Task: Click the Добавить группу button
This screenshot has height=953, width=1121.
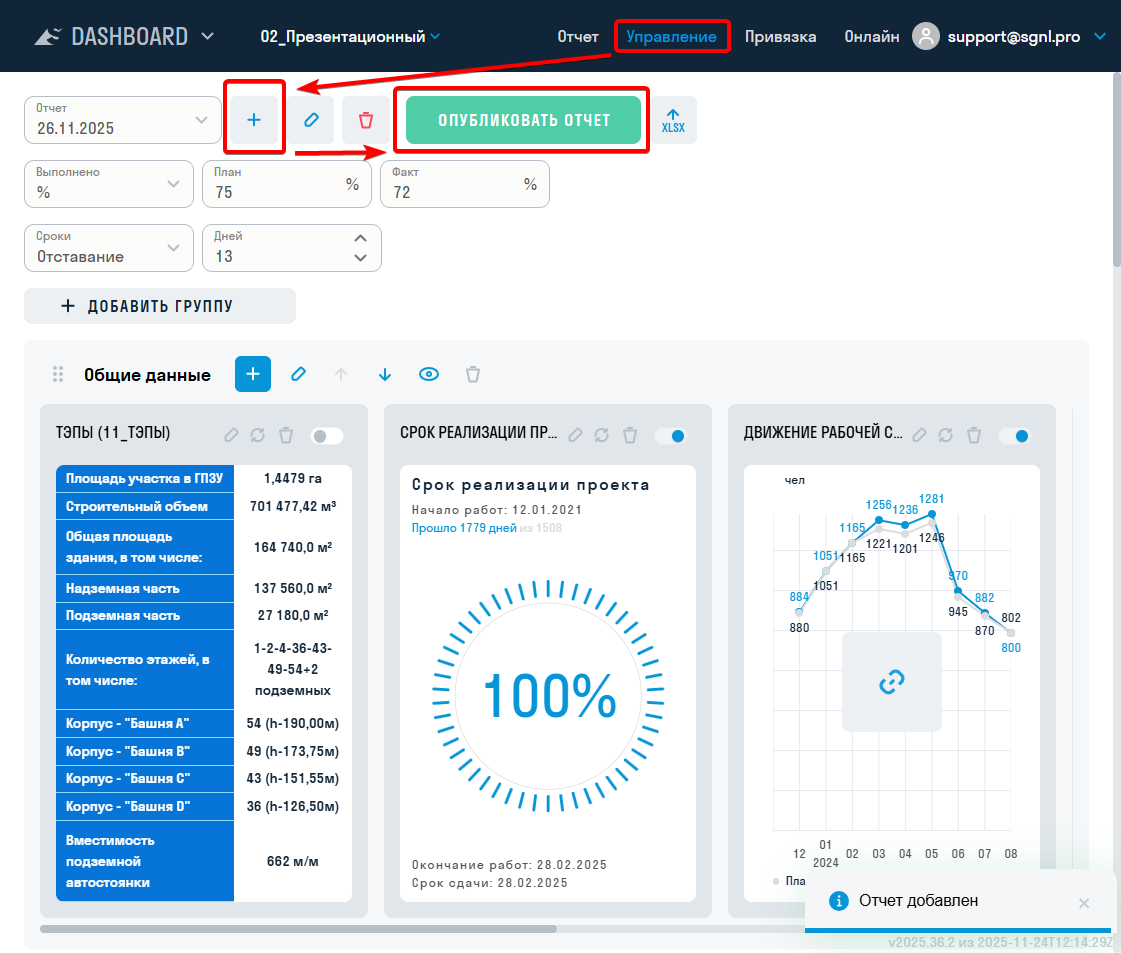Action: point(160,306)
